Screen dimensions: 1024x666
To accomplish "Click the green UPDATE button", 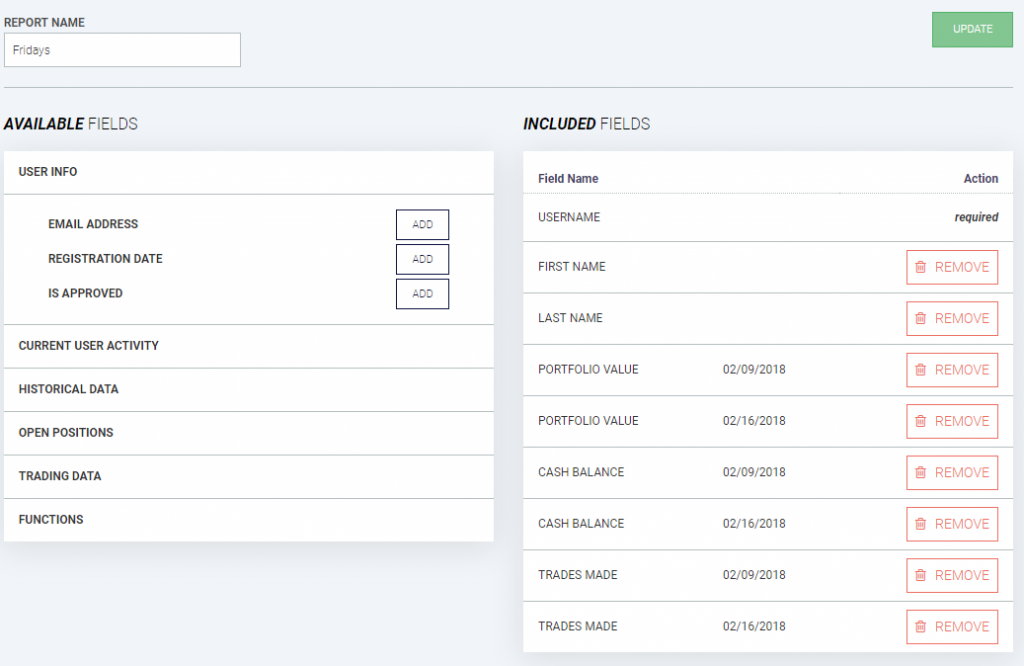I will point(972,29).
